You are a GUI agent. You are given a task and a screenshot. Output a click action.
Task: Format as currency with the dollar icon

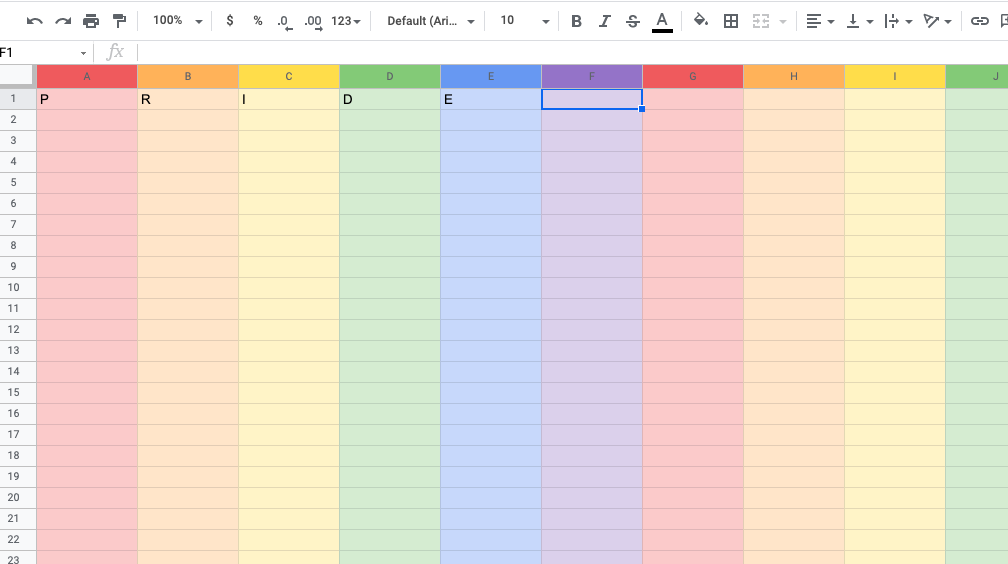click(230, 21)
